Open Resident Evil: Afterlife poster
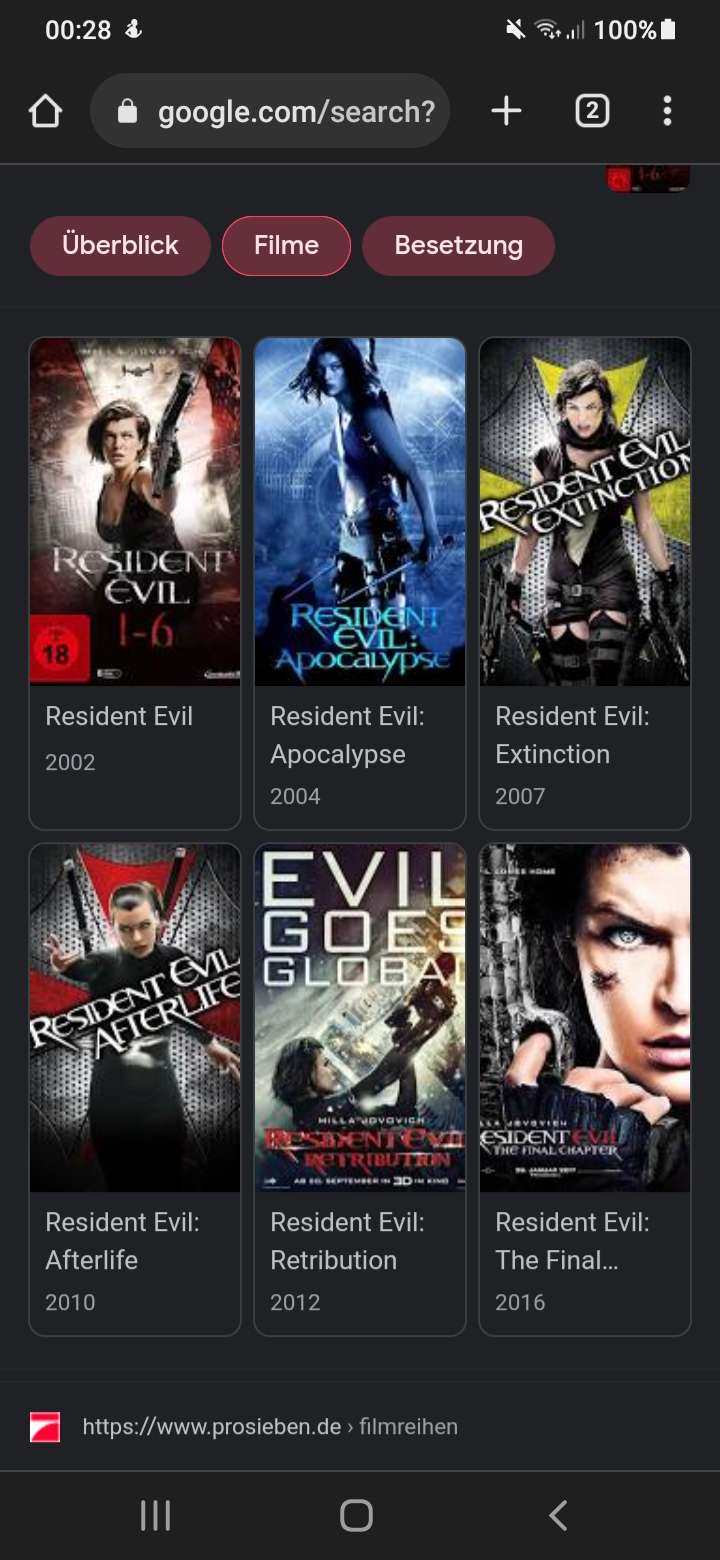 pos(135,1017)
